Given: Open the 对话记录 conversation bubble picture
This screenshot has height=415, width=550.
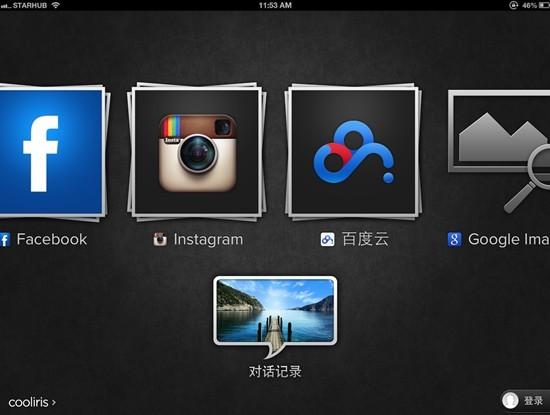Looking at the screenshot, I should coord(275,316).
